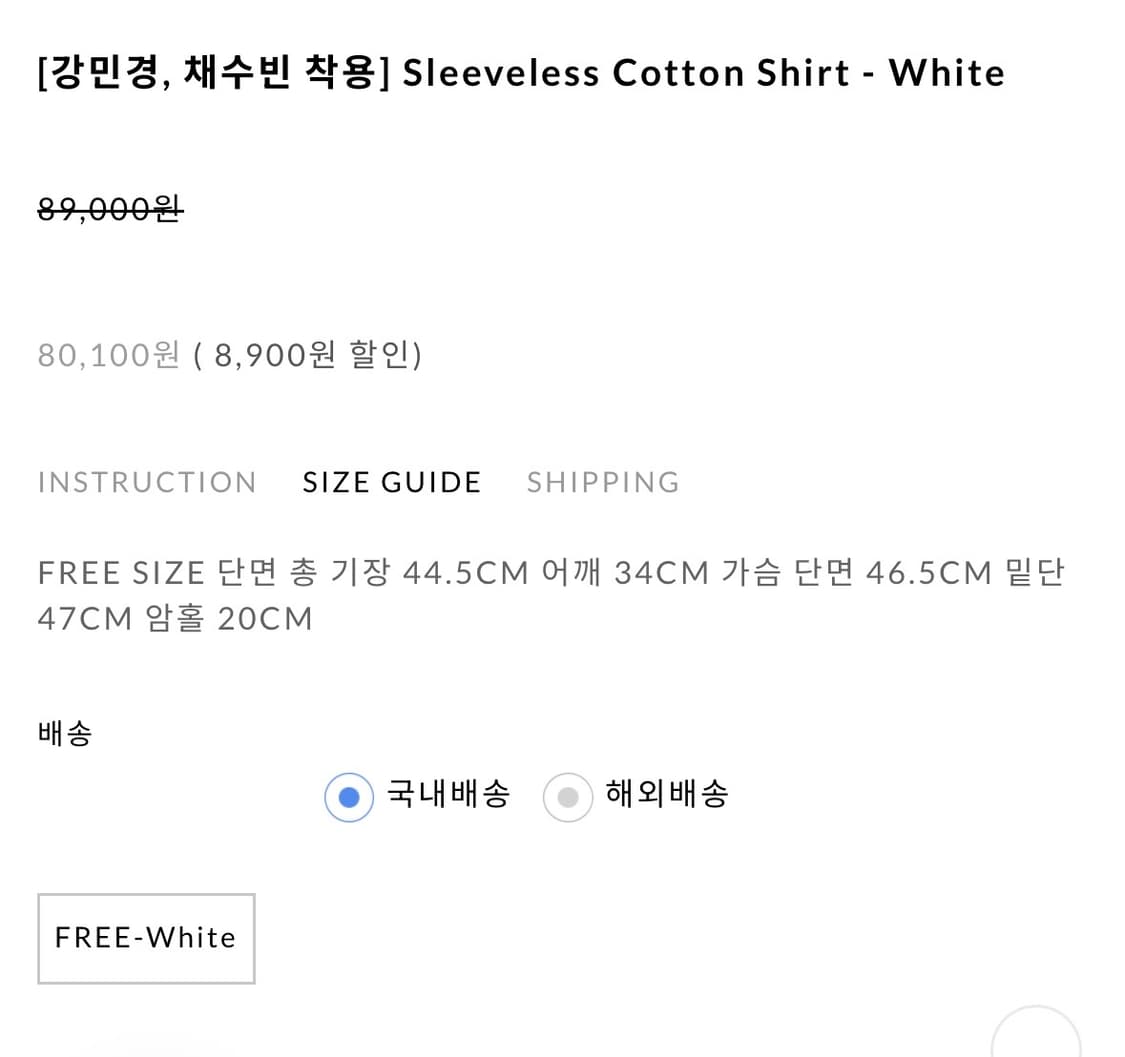Screen dimensions: 1125x1057
Task: Click the 해외배송 text label
Action: [x=667, y=794]
